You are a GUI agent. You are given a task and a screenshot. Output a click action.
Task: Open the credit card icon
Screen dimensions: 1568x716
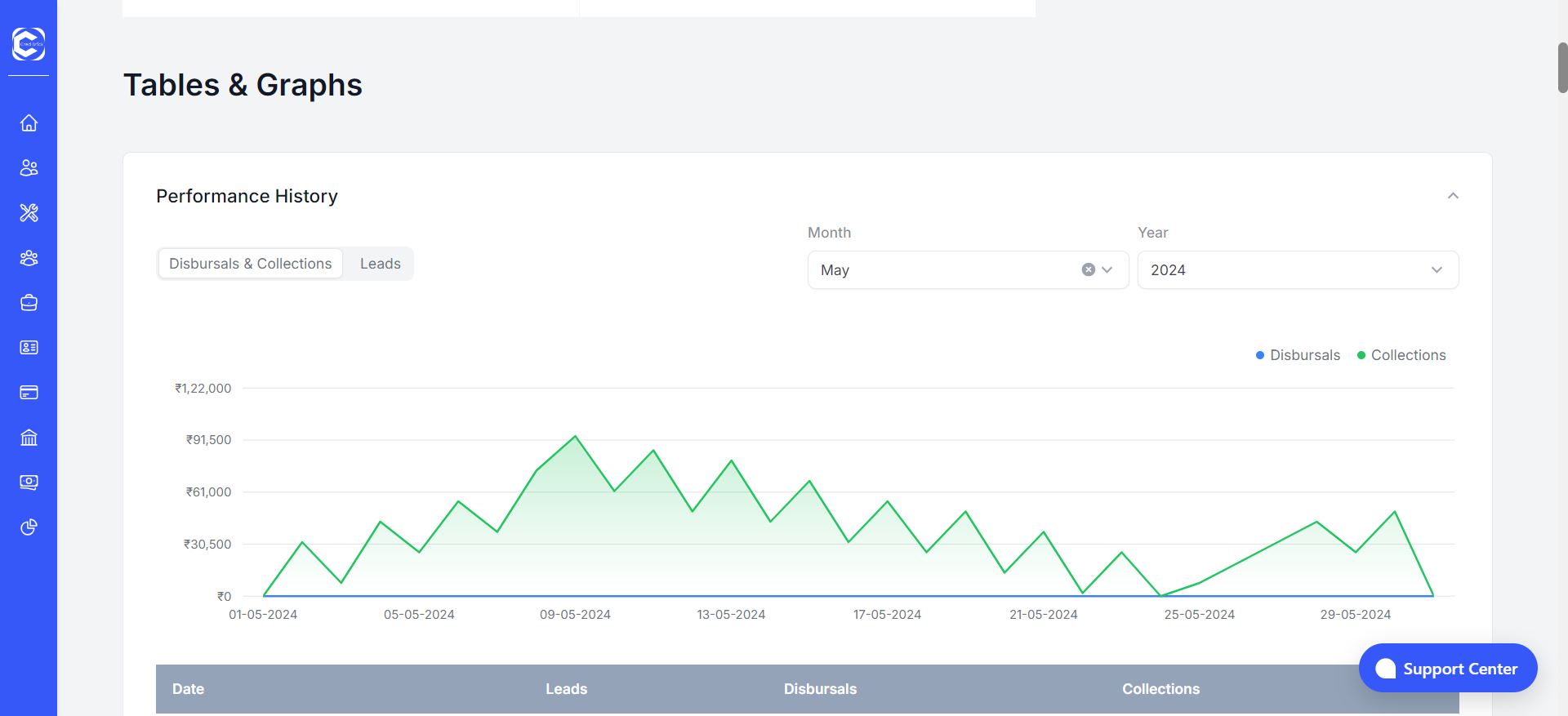pos(29,393)
